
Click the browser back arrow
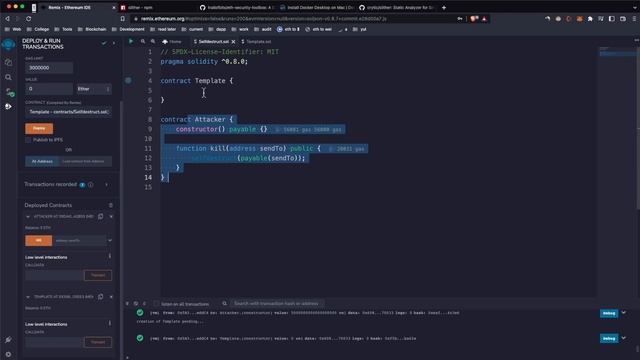[7, 19]
